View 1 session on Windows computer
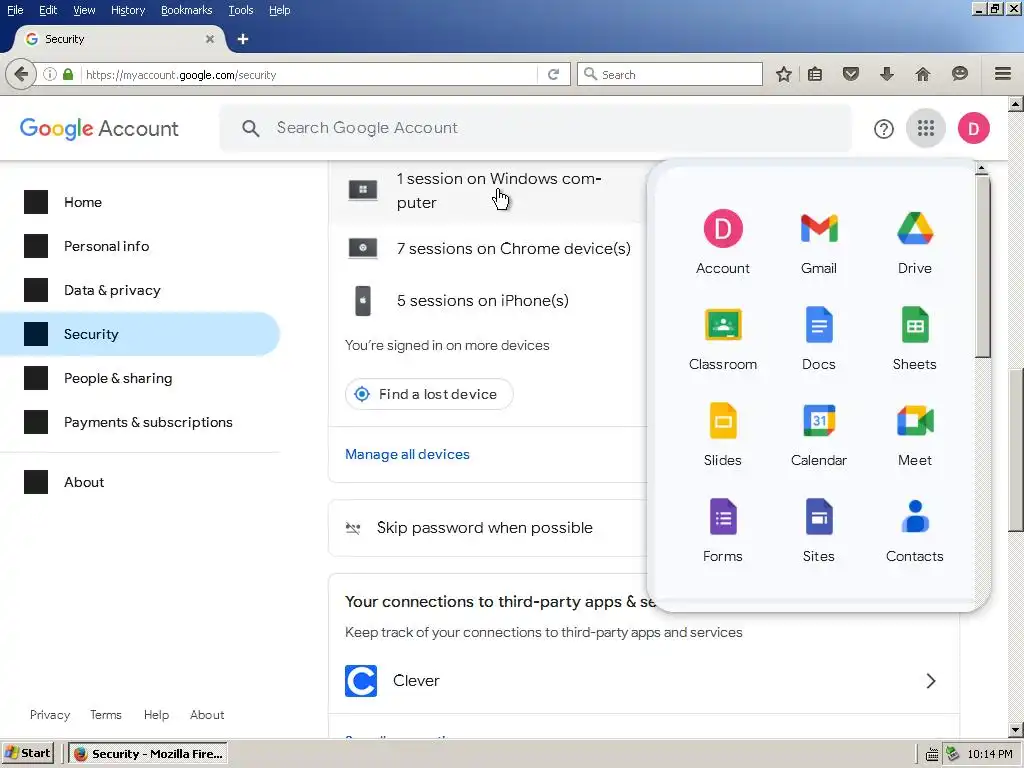 [x=488, y=190]
